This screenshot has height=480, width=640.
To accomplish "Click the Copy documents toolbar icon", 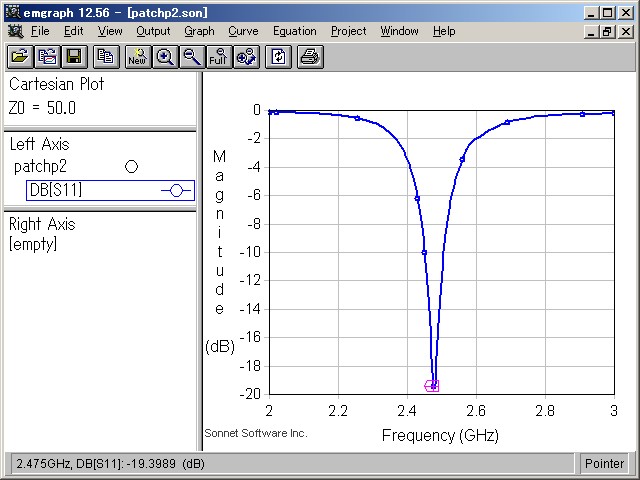I will click(106, 57).
